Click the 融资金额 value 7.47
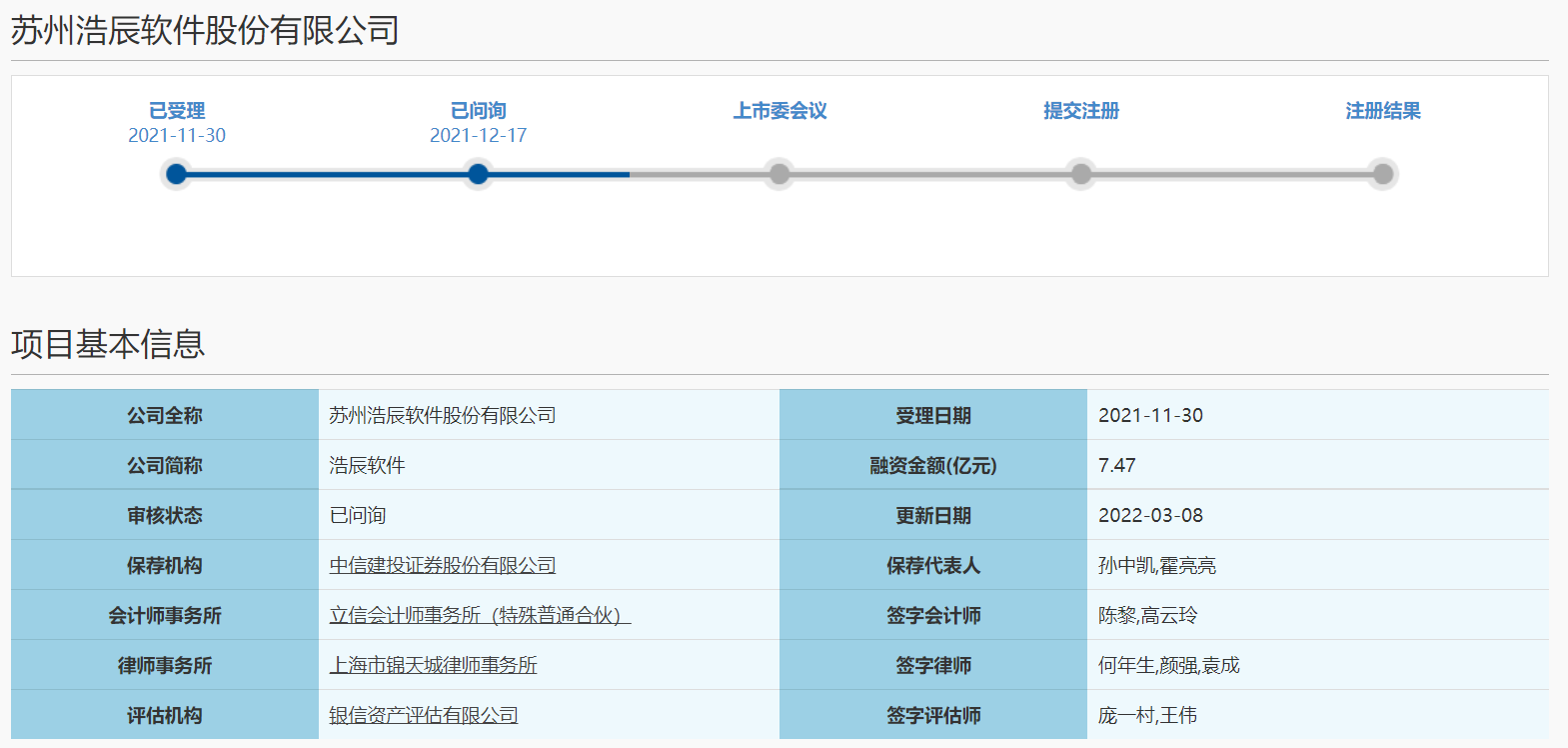Viewport: 1568px width, 748px height. [1117, 465]
